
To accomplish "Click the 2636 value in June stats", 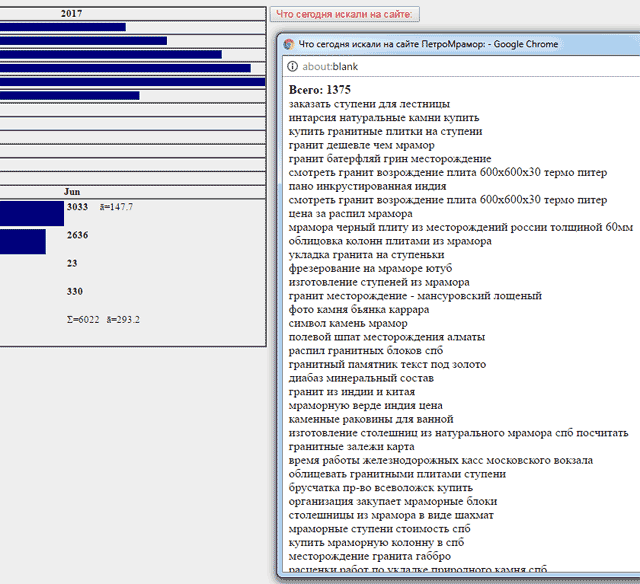I will pyautogui.click(x=77, y=235).
